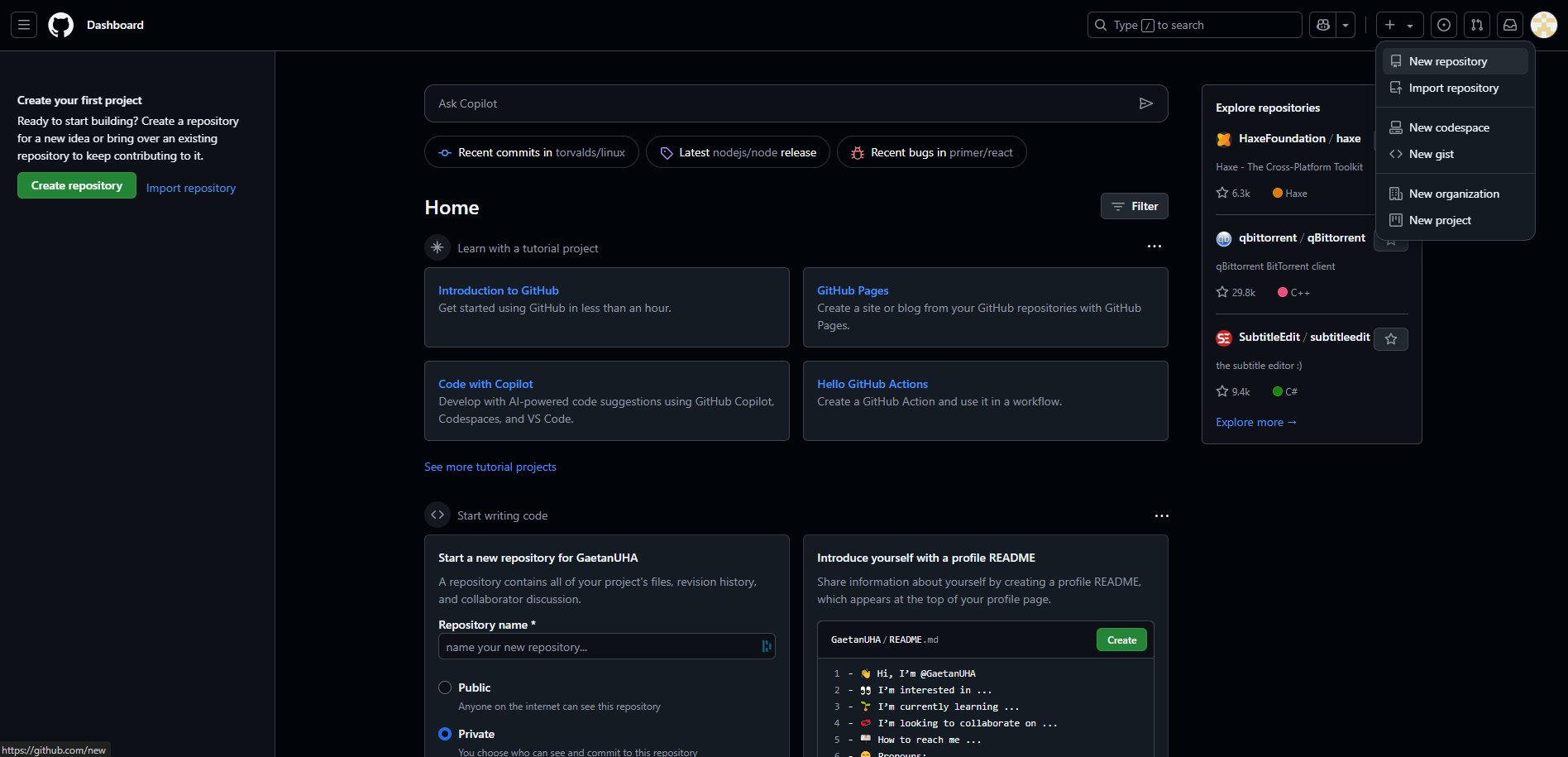Select the Public visibility radio button
Image resolution: width=1568 pixels, height=757 pixels.
tap(445, 688)
